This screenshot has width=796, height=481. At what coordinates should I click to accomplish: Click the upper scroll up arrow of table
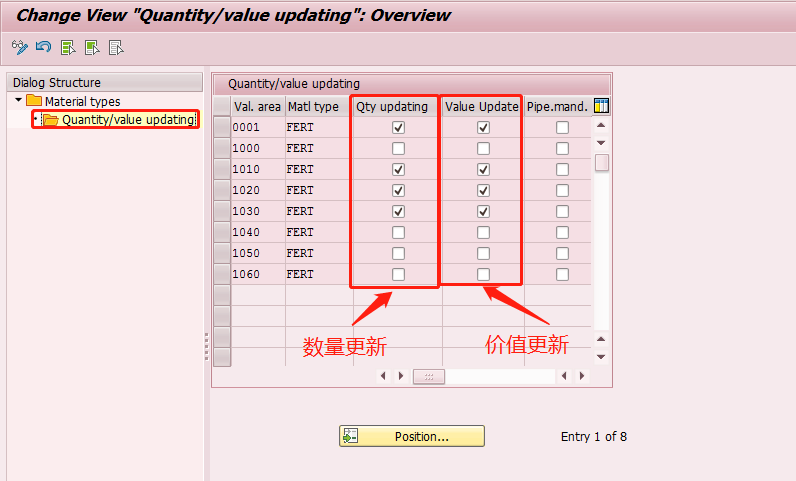[601, 125]
